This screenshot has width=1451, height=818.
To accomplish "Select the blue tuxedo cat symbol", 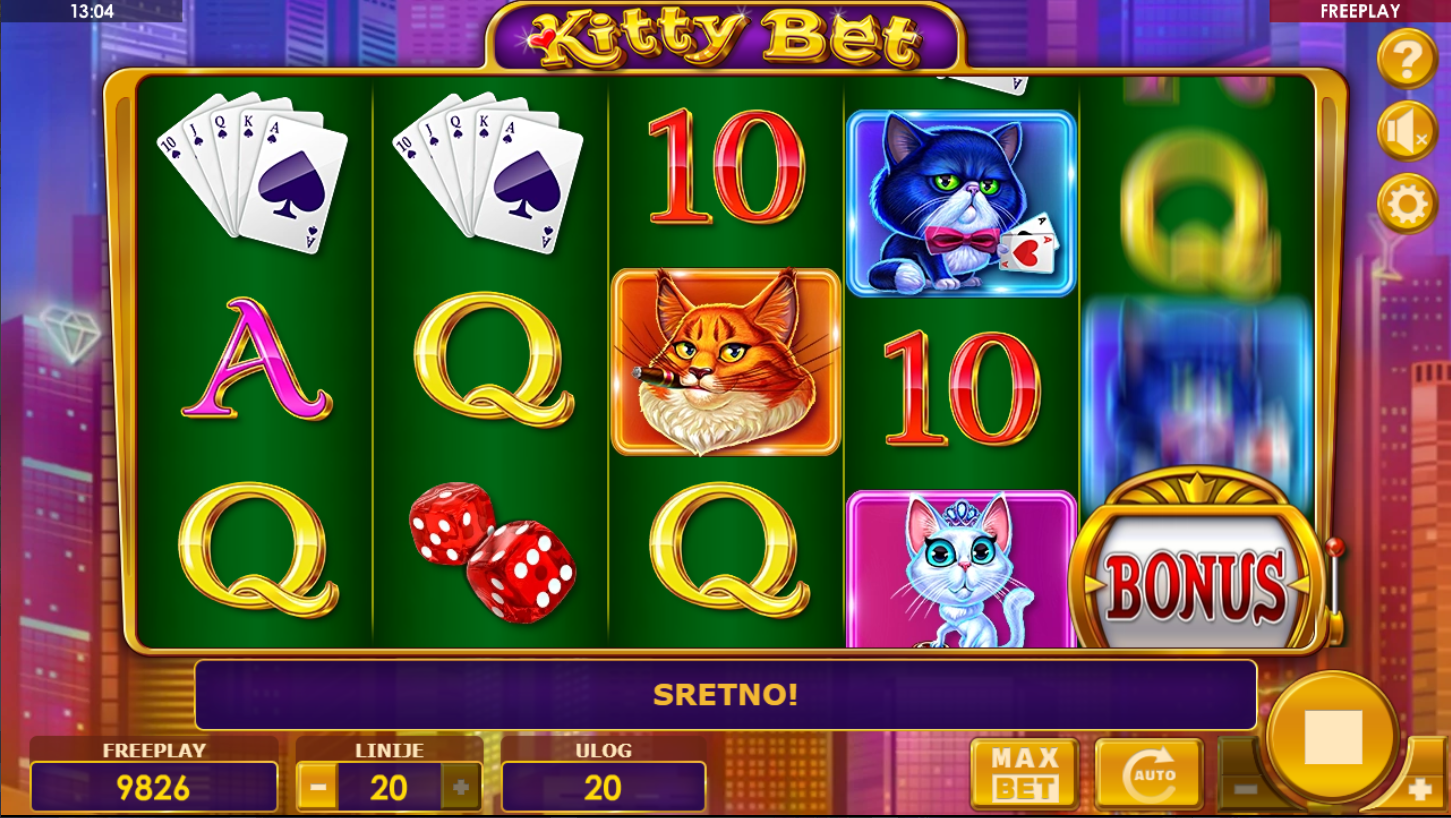I will click(961, 204).
